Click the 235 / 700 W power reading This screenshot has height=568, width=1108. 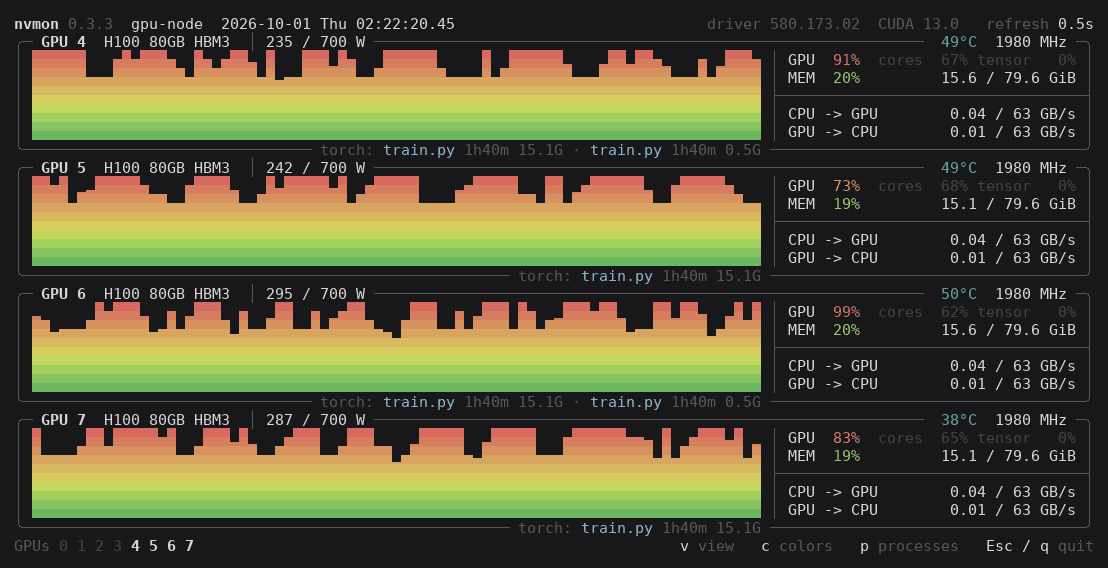(315, 42)
